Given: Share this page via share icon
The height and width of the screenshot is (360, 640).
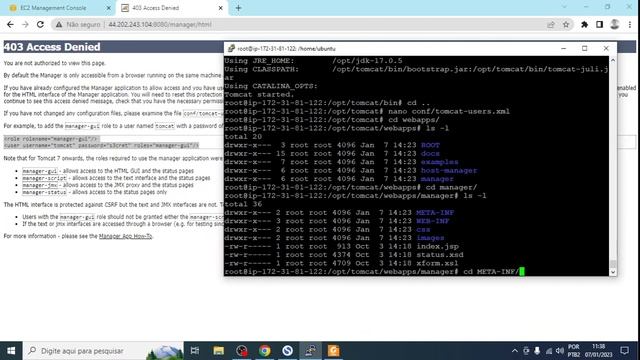Looking at the screenshot, I should tap(551, 24).
